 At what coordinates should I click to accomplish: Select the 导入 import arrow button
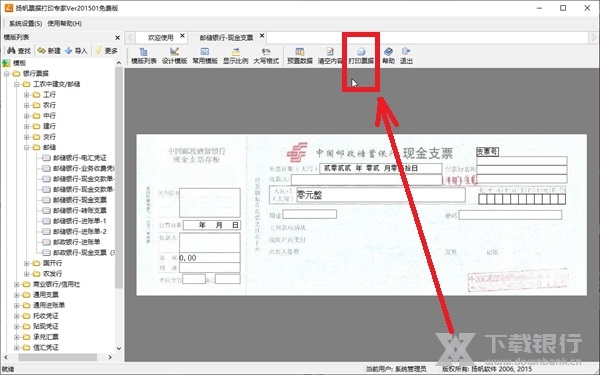point(76,51)
